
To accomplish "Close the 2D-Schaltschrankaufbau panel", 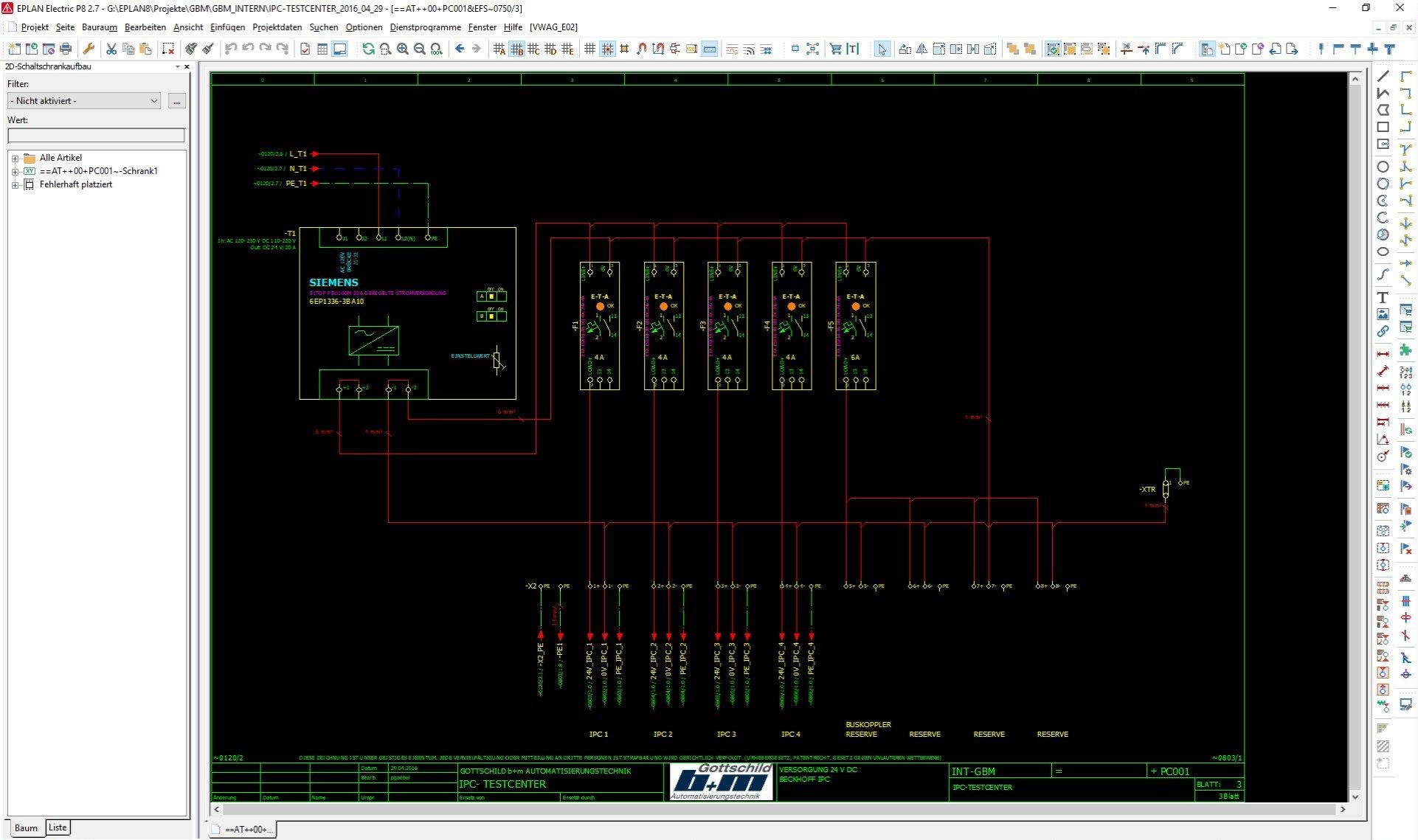I will [187, 66].
